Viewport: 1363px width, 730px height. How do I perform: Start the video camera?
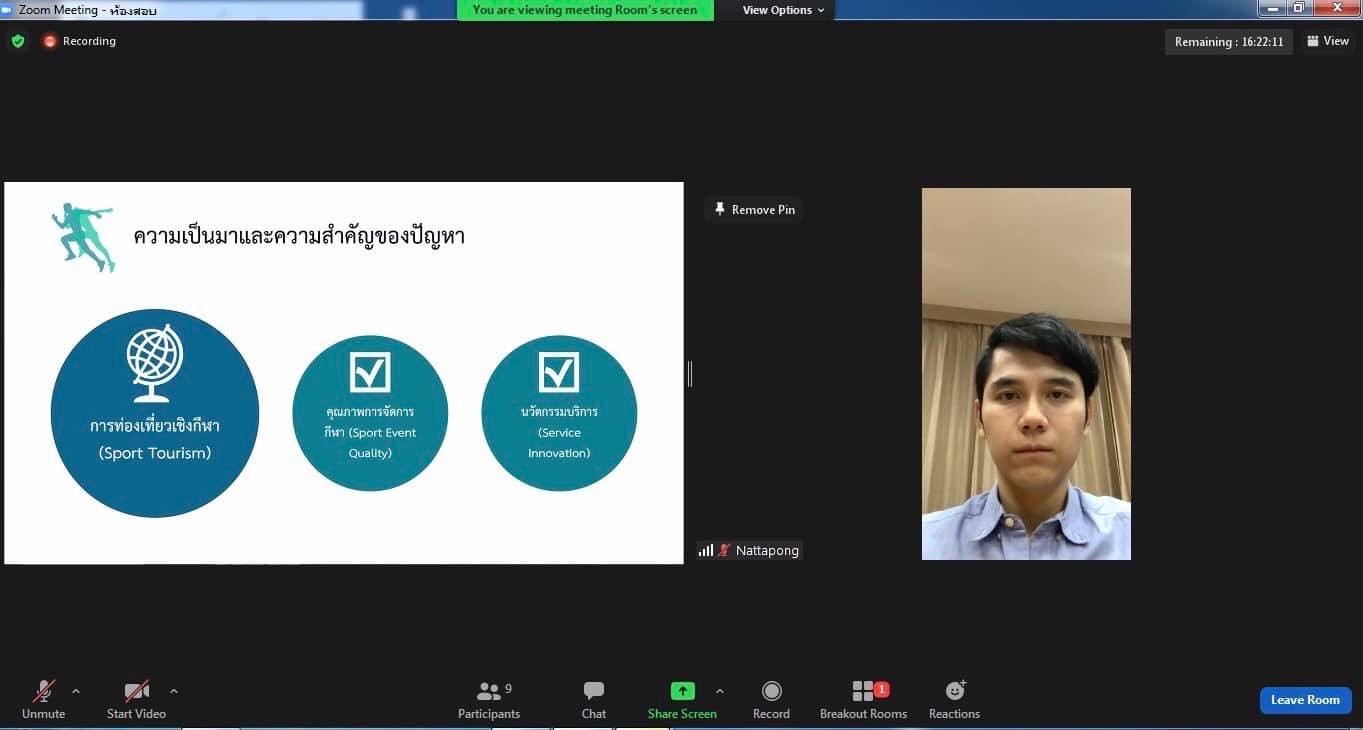136,692
